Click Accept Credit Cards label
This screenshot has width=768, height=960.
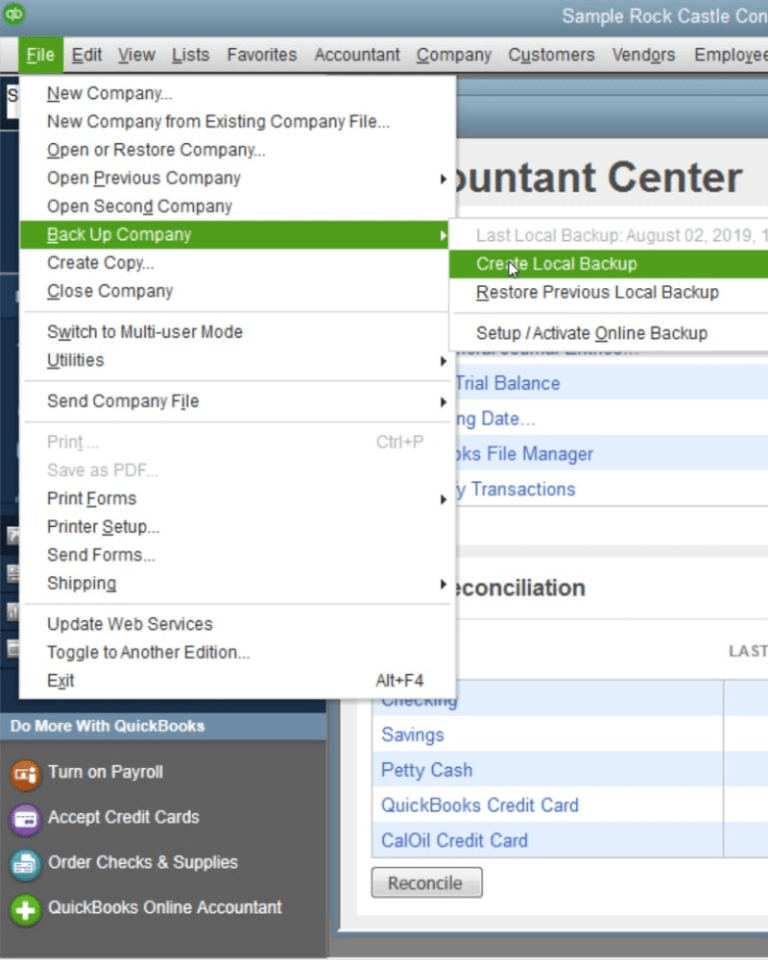tap(124, 817)
